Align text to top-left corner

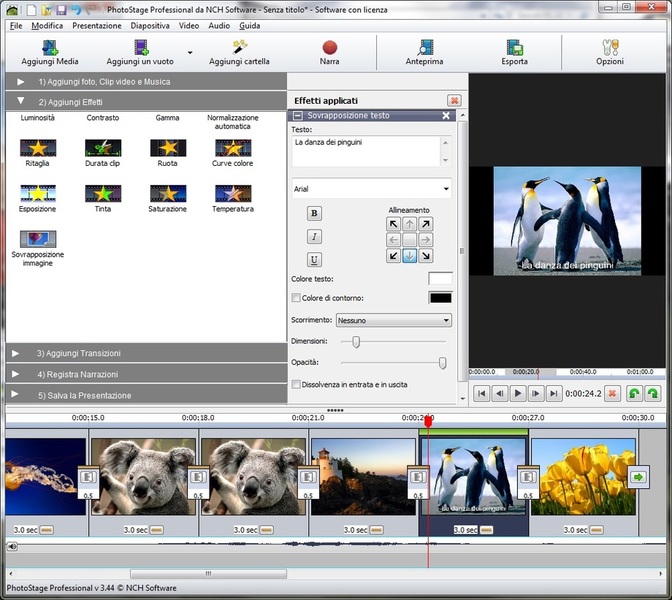(x=393, y=224)
